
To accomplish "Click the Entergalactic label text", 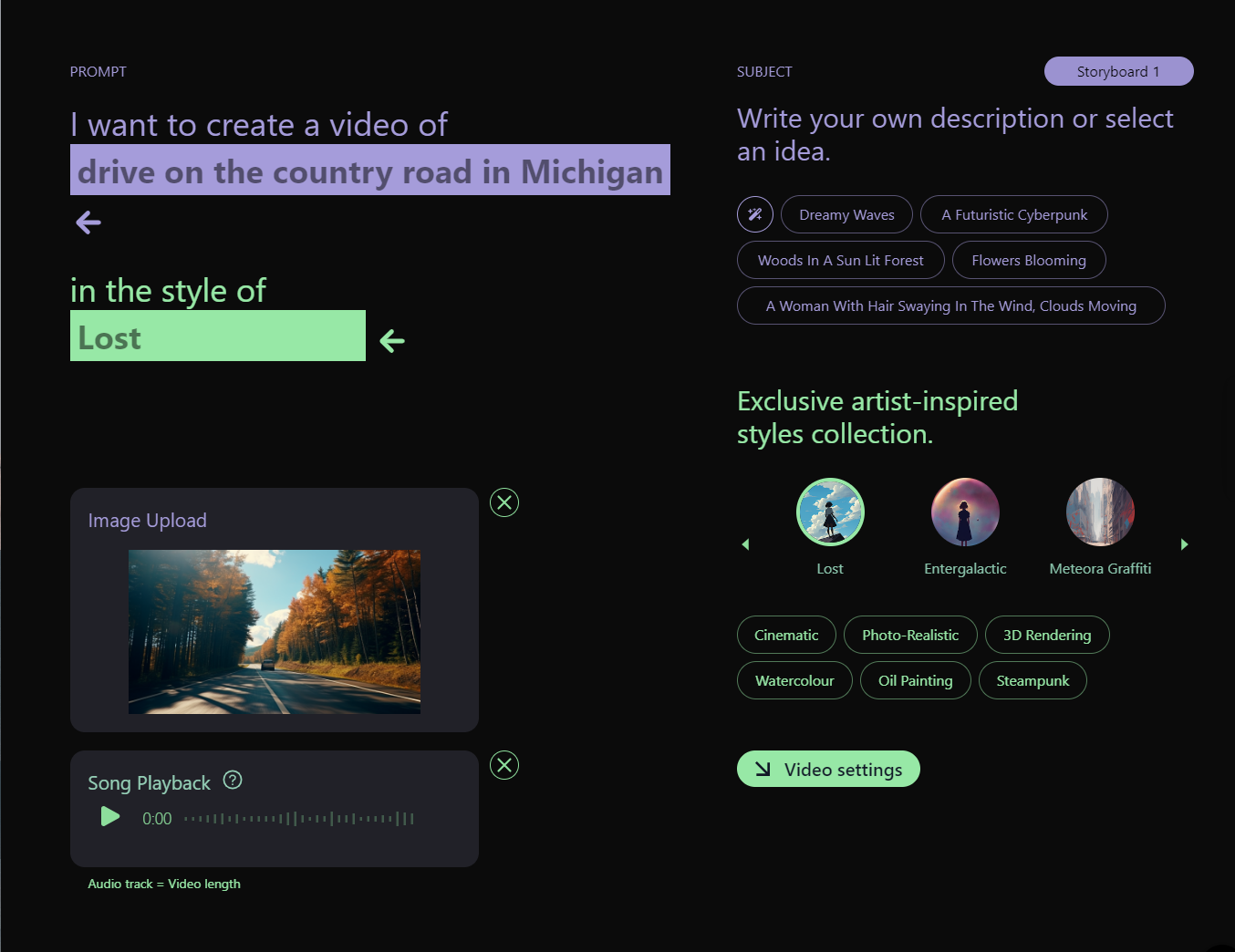I will coord(965,568).
